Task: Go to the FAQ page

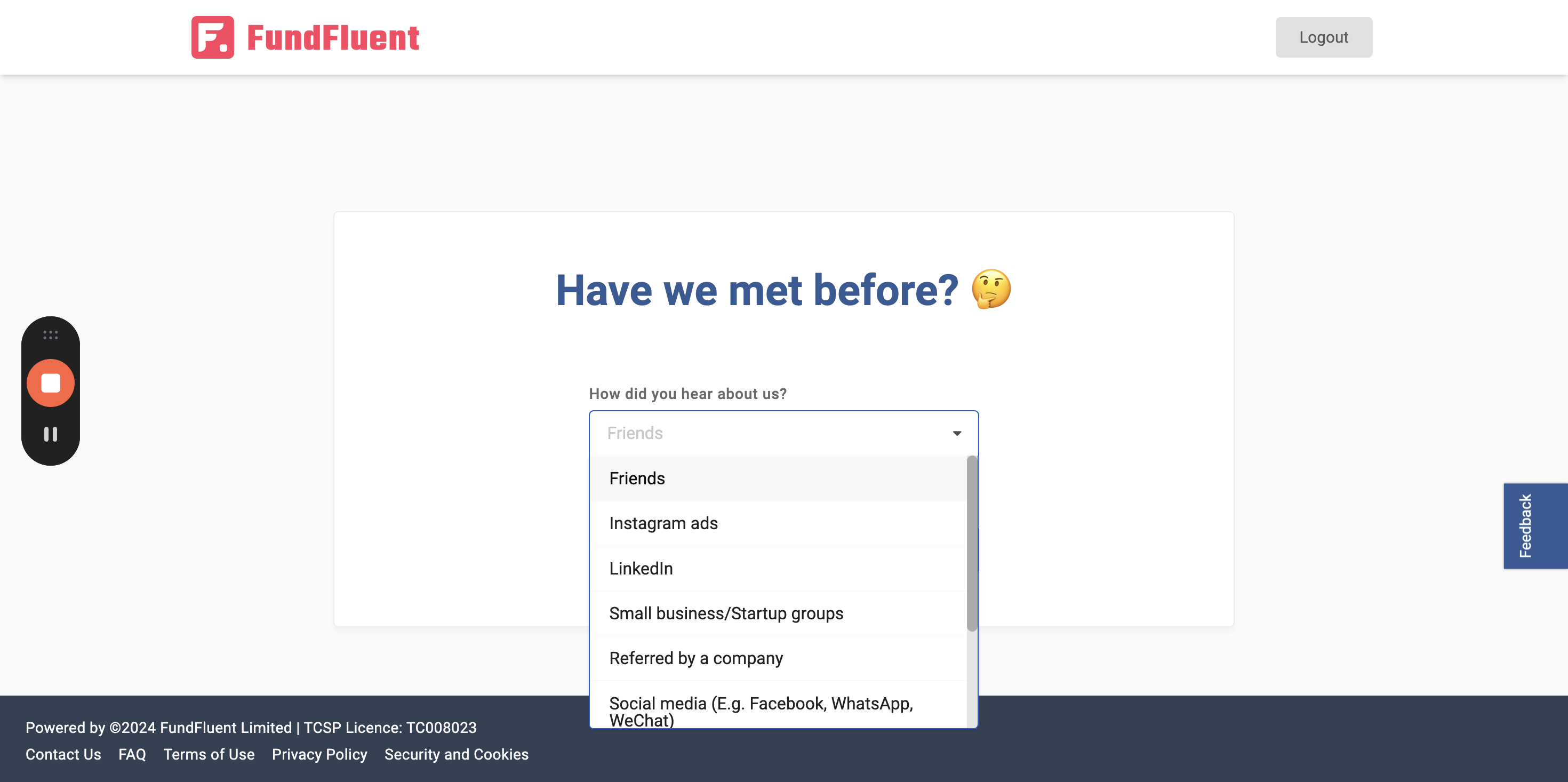Action: pyautogui.click(x=132, y=755)
